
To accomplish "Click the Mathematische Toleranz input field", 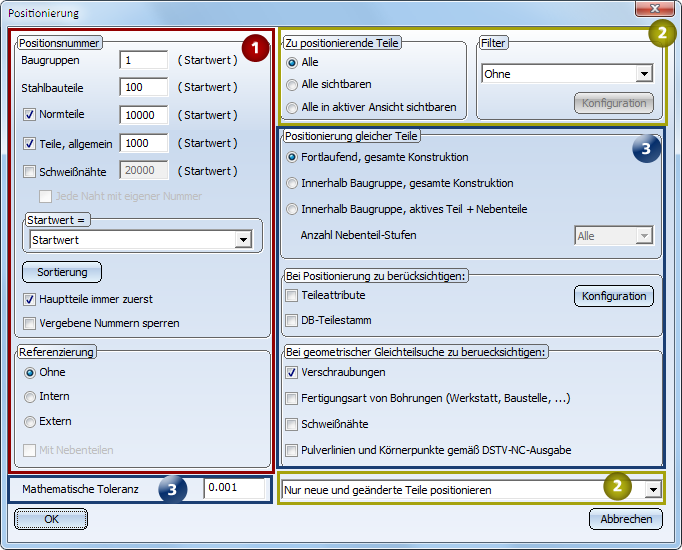I will tap(235, 488).
